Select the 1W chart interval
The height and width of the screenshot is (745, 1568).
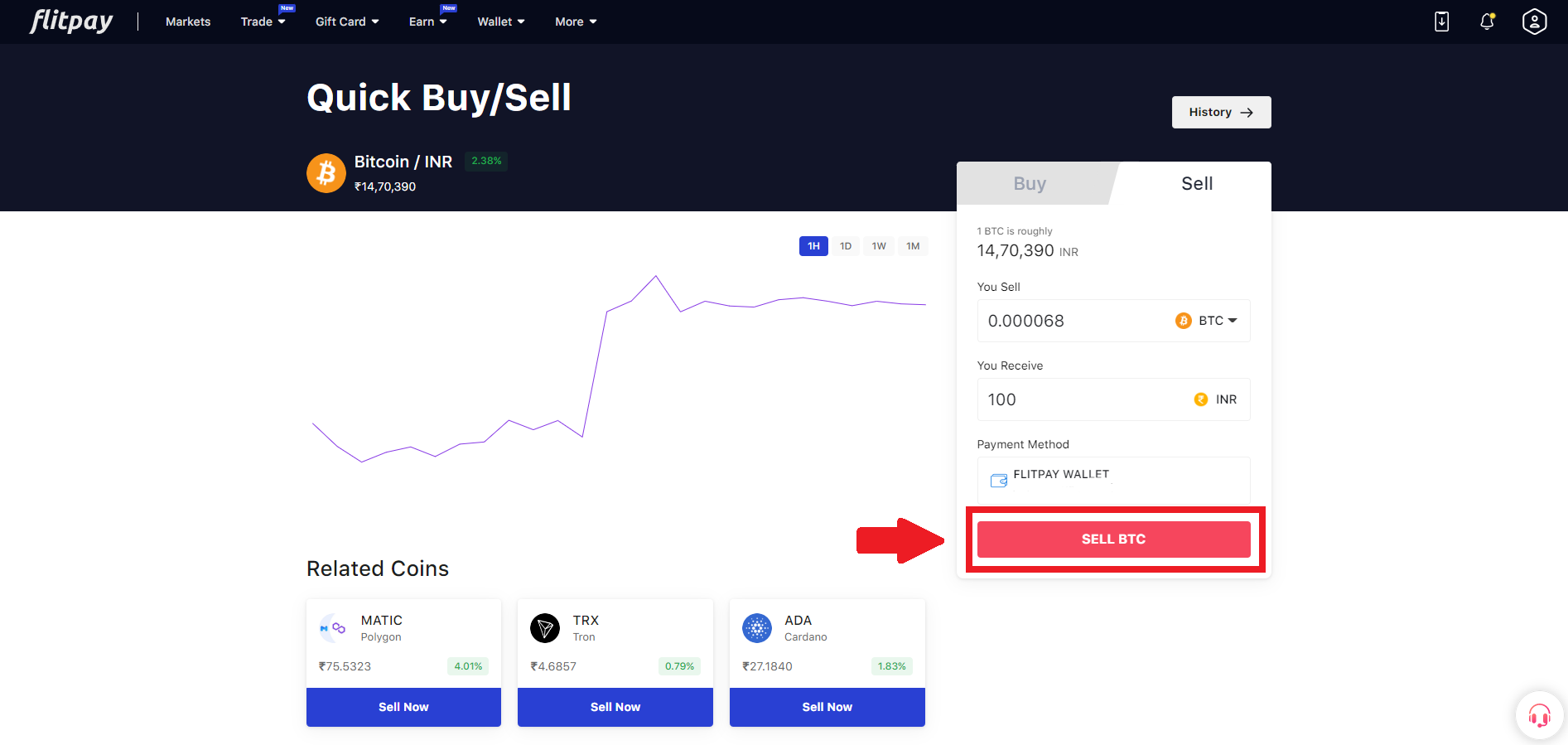pyautogui.click(x=879, y=246)
